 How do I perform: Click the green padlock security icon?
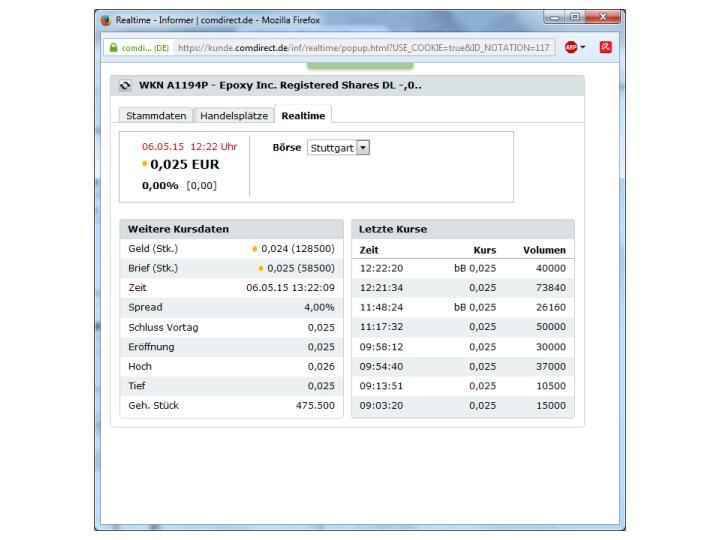pos(113,48)
